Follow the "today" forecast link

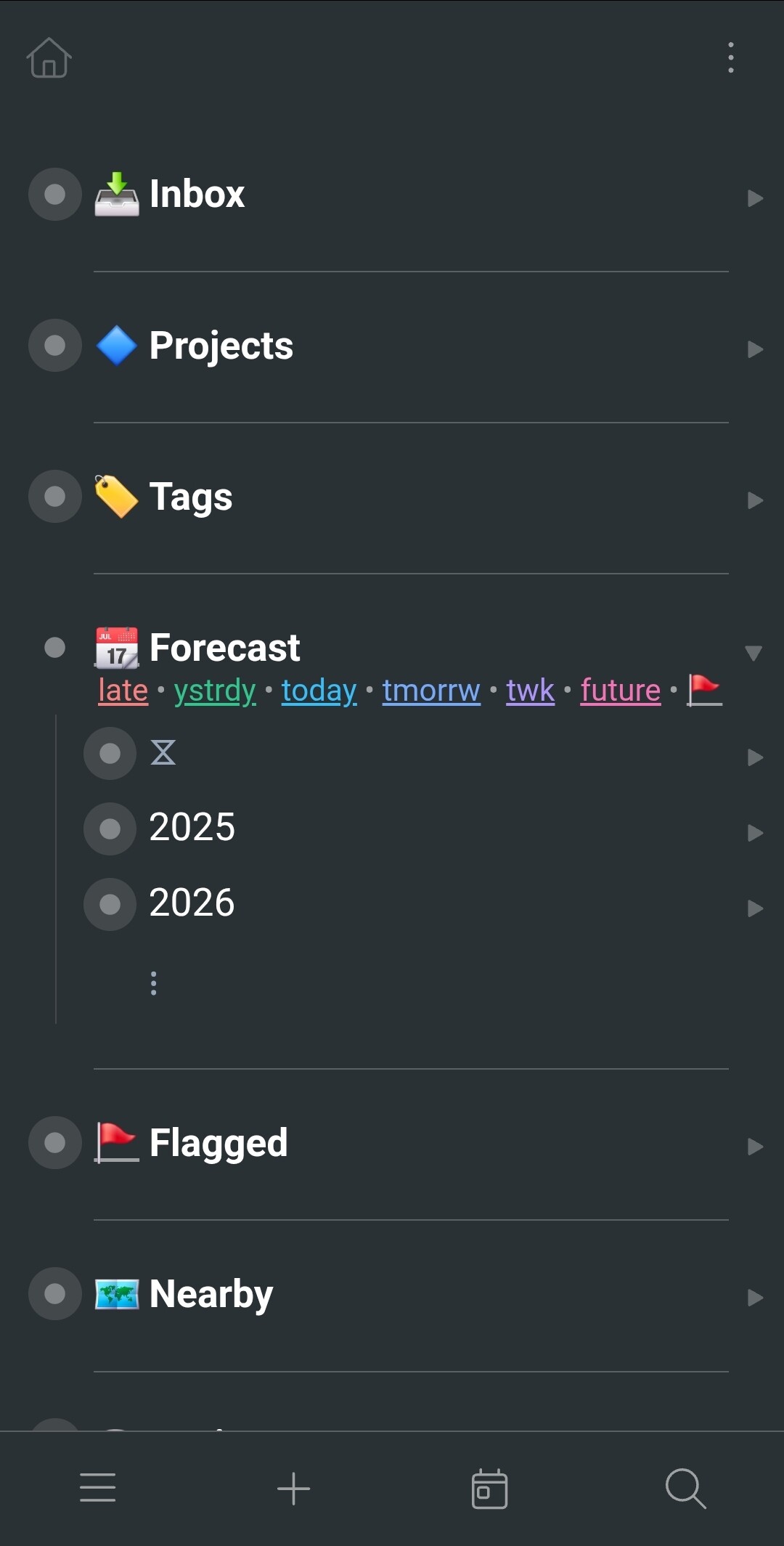point(319,691)
